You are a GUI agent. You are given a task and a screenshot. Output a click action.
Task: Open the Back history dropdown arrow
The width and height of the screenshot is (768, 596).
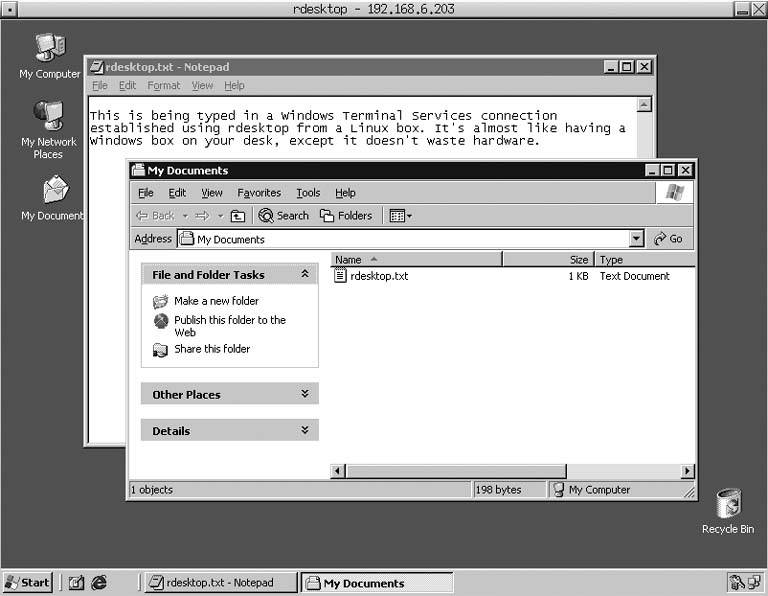[x=185, y=215]
